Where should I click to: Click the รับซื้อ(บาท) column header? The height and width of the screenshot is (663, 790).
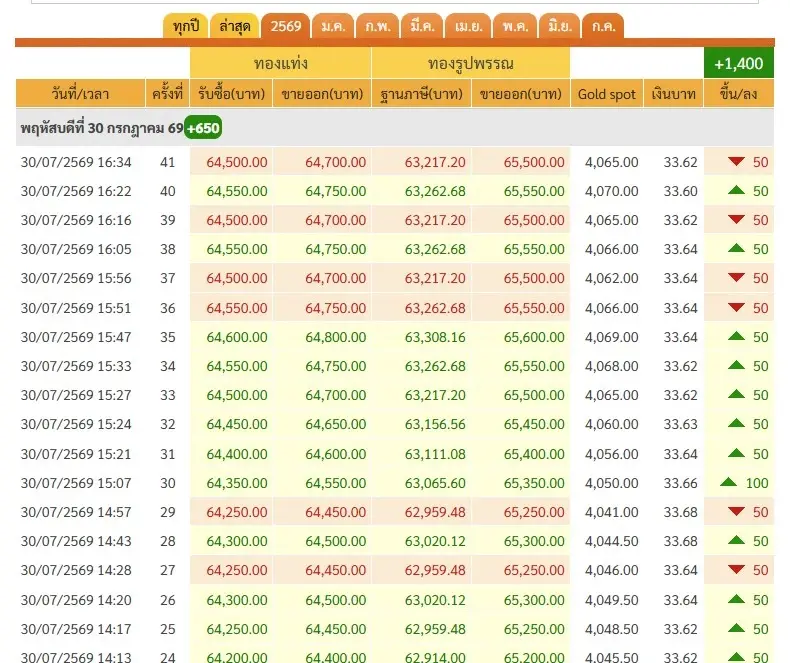point(231,94)
